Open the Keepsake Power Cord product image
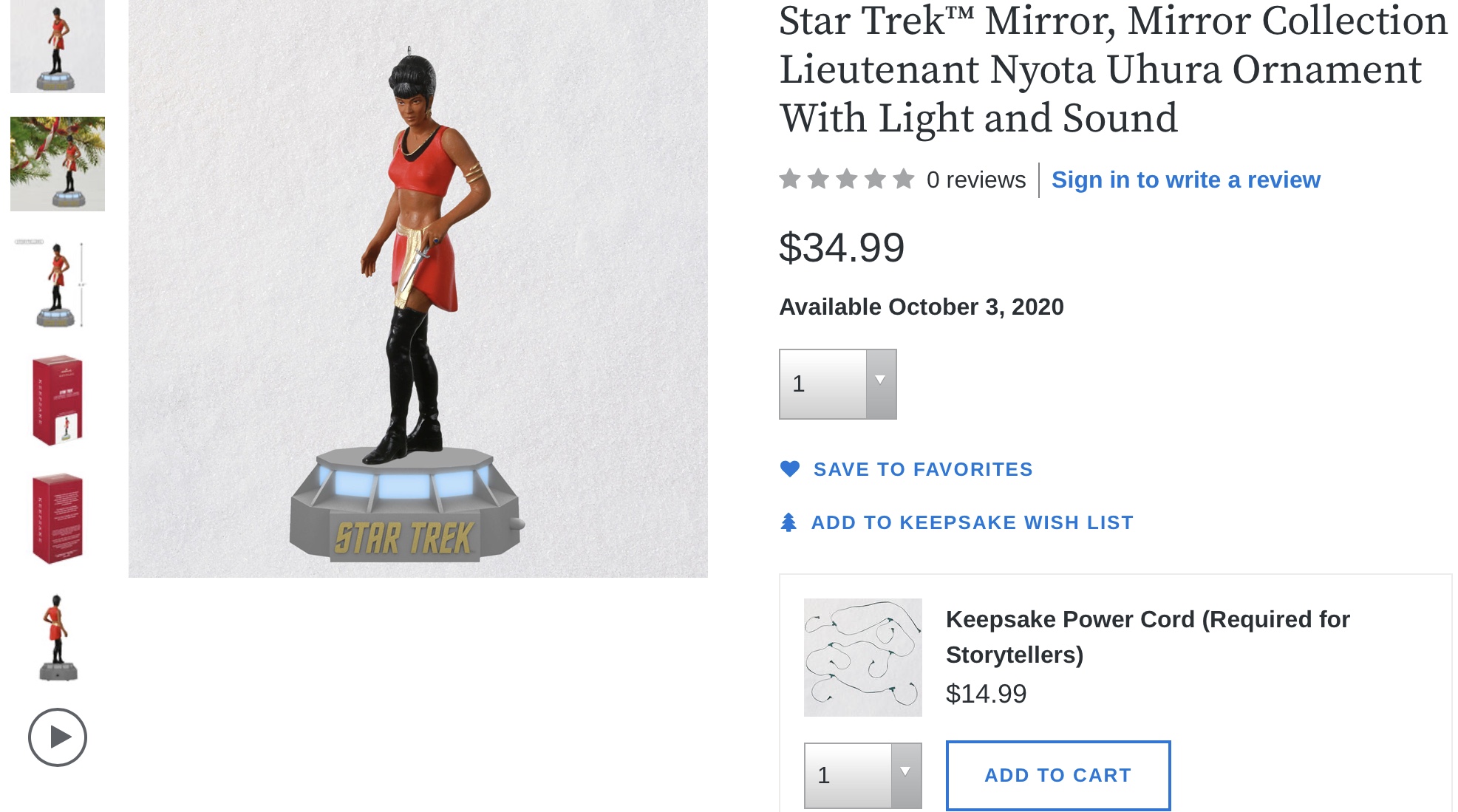 (x=862, y=657)
